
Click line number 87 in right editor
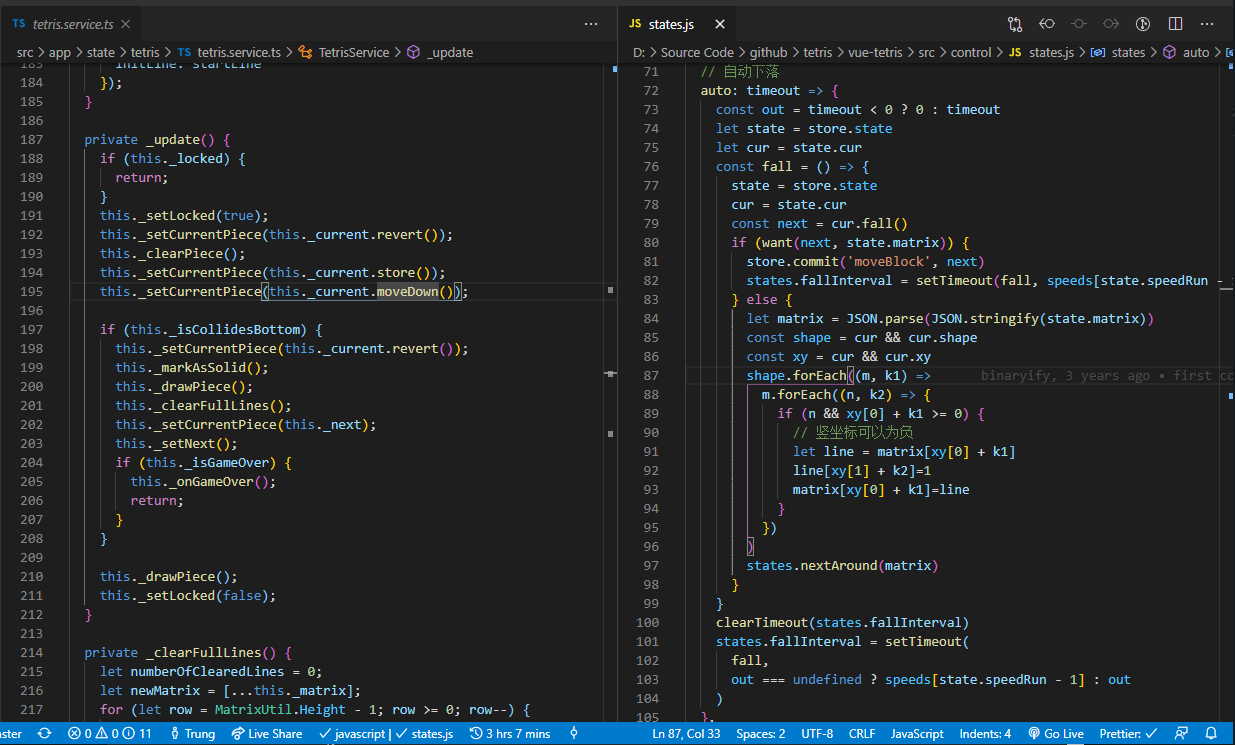[650, 375]
